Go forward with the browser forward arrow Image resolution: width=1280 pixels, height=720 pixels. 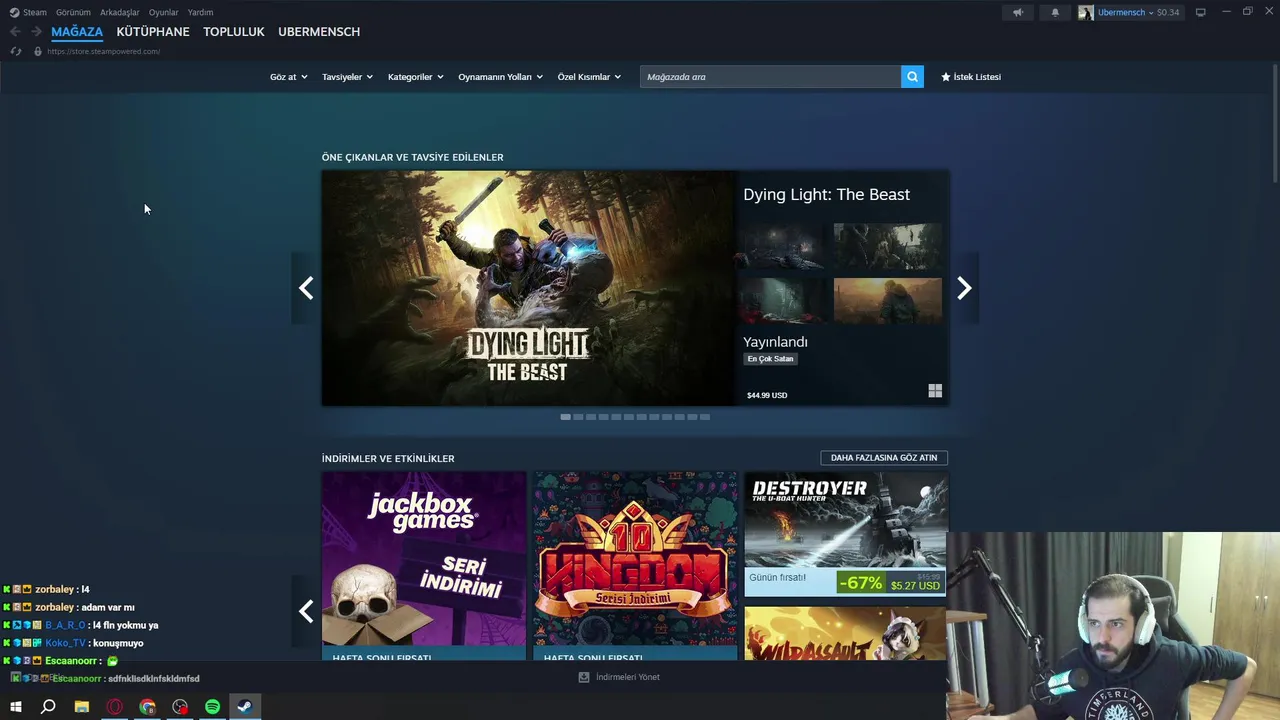point(37,32)
